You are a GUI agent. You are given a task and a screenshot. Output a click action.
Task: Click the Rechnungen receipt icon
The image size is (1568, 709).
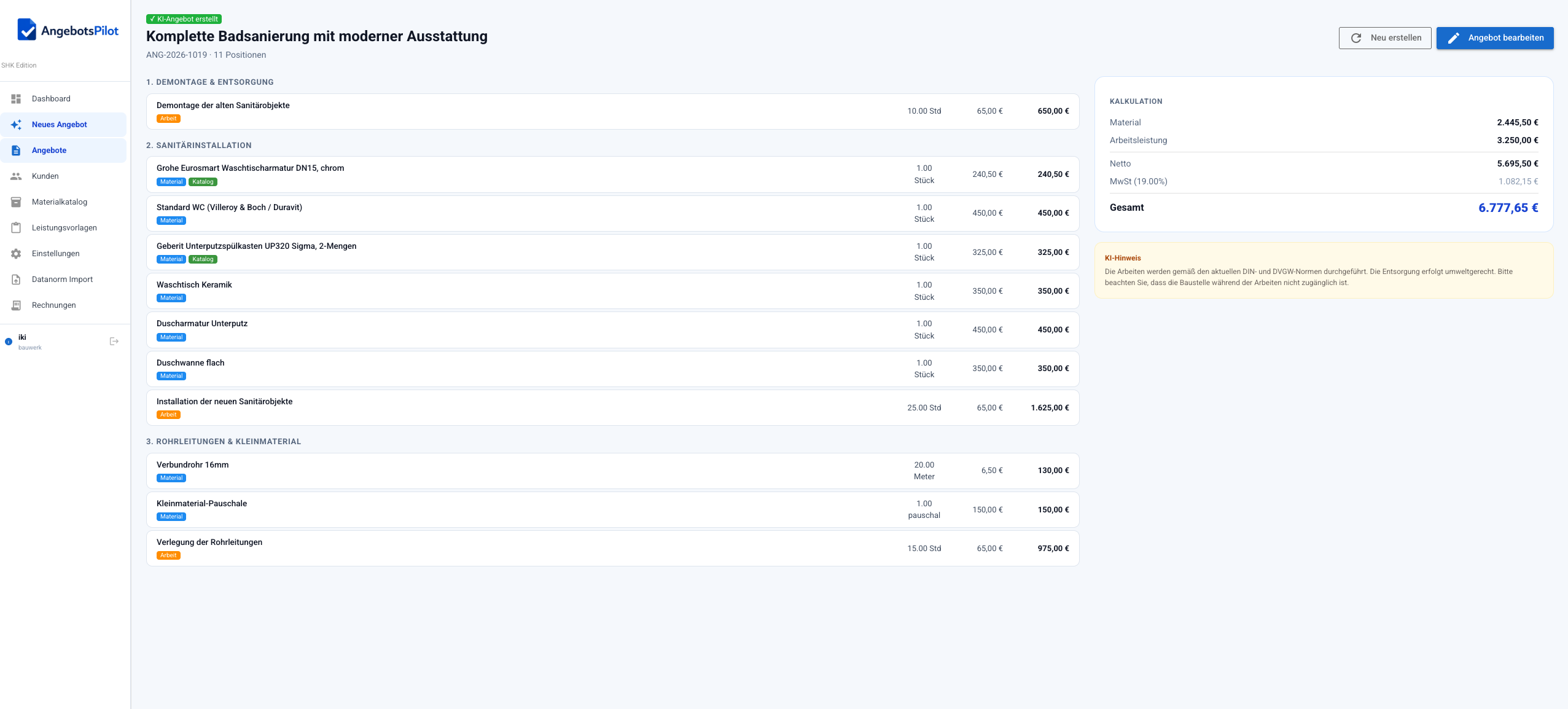(x=16, y=305)
